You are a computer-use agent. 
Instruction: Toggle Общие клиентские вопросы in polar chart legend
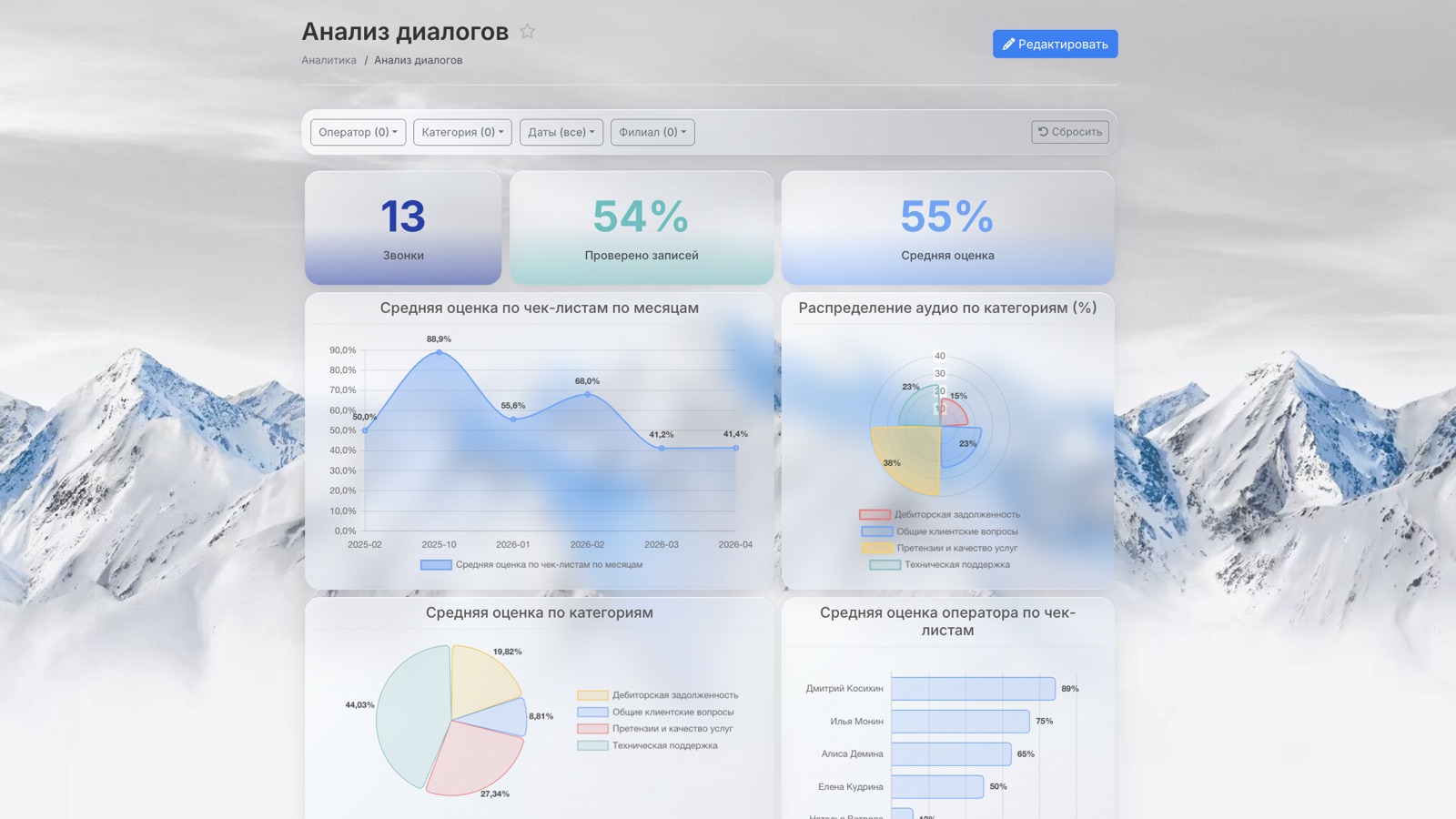tap(940, 531)
